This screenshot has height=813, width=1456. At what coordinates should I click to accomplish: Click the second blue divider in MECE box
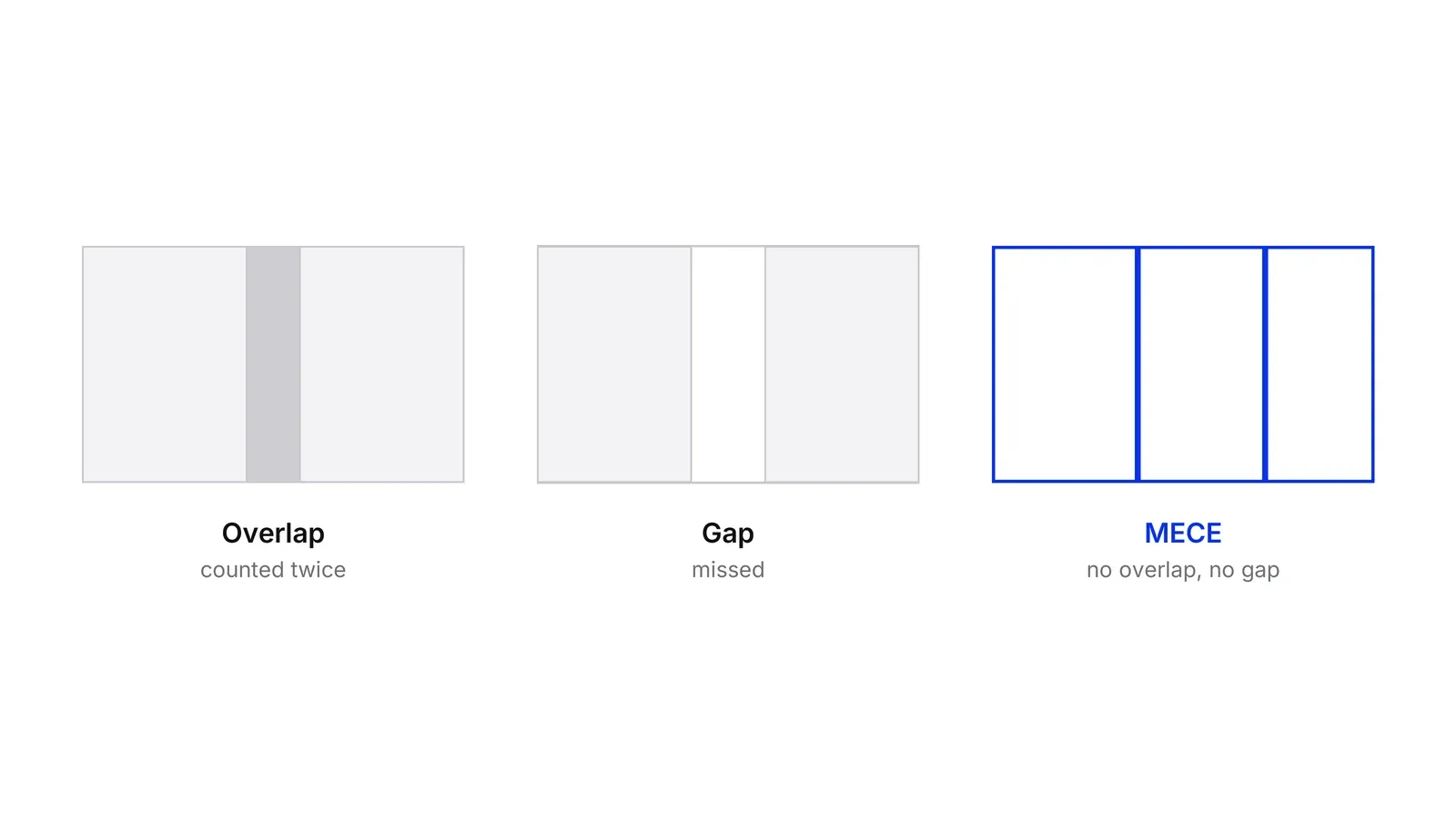click(1265, 364)
